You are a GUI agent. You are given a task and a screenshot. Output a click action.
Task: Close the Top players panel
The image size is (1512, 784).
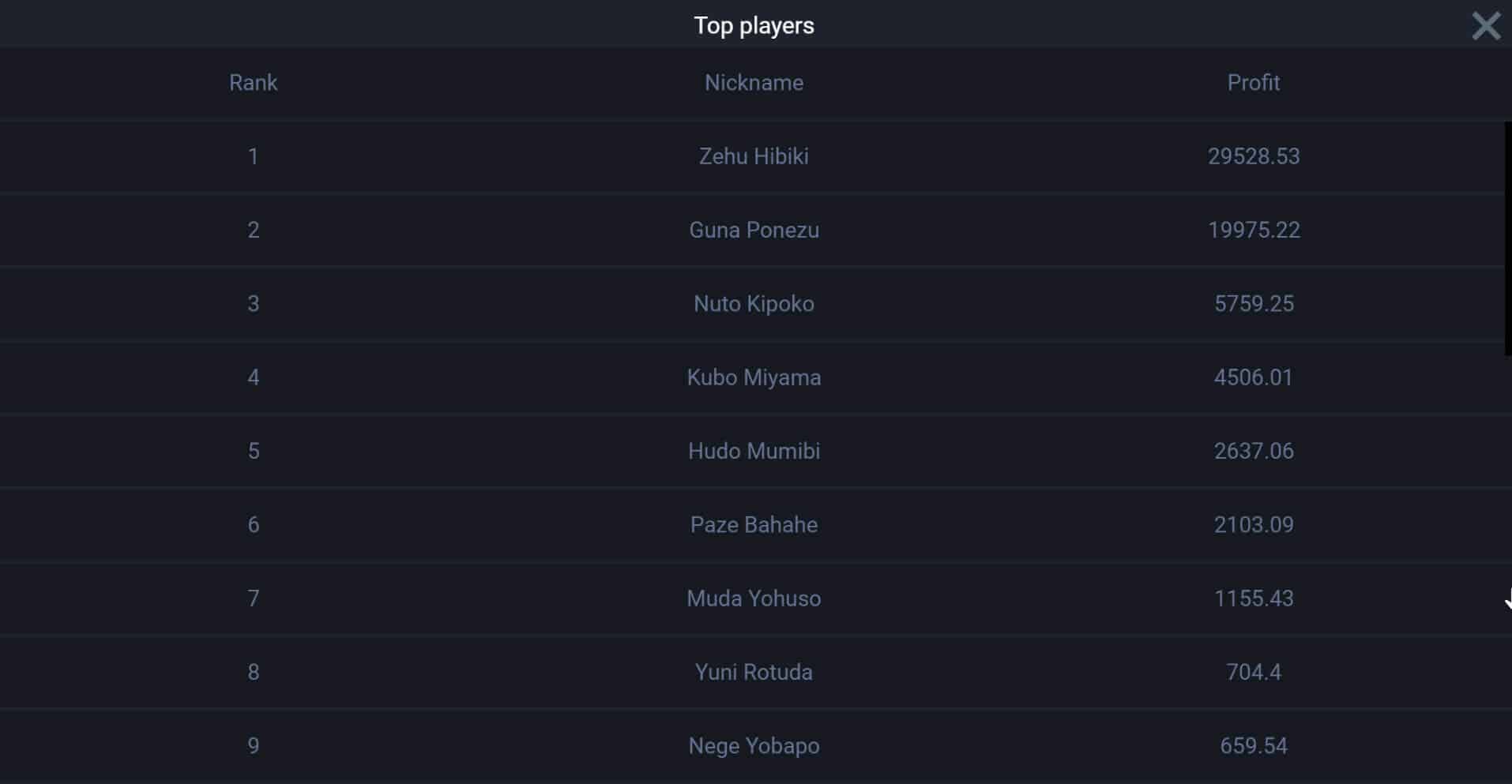[x=1485, y=26]
